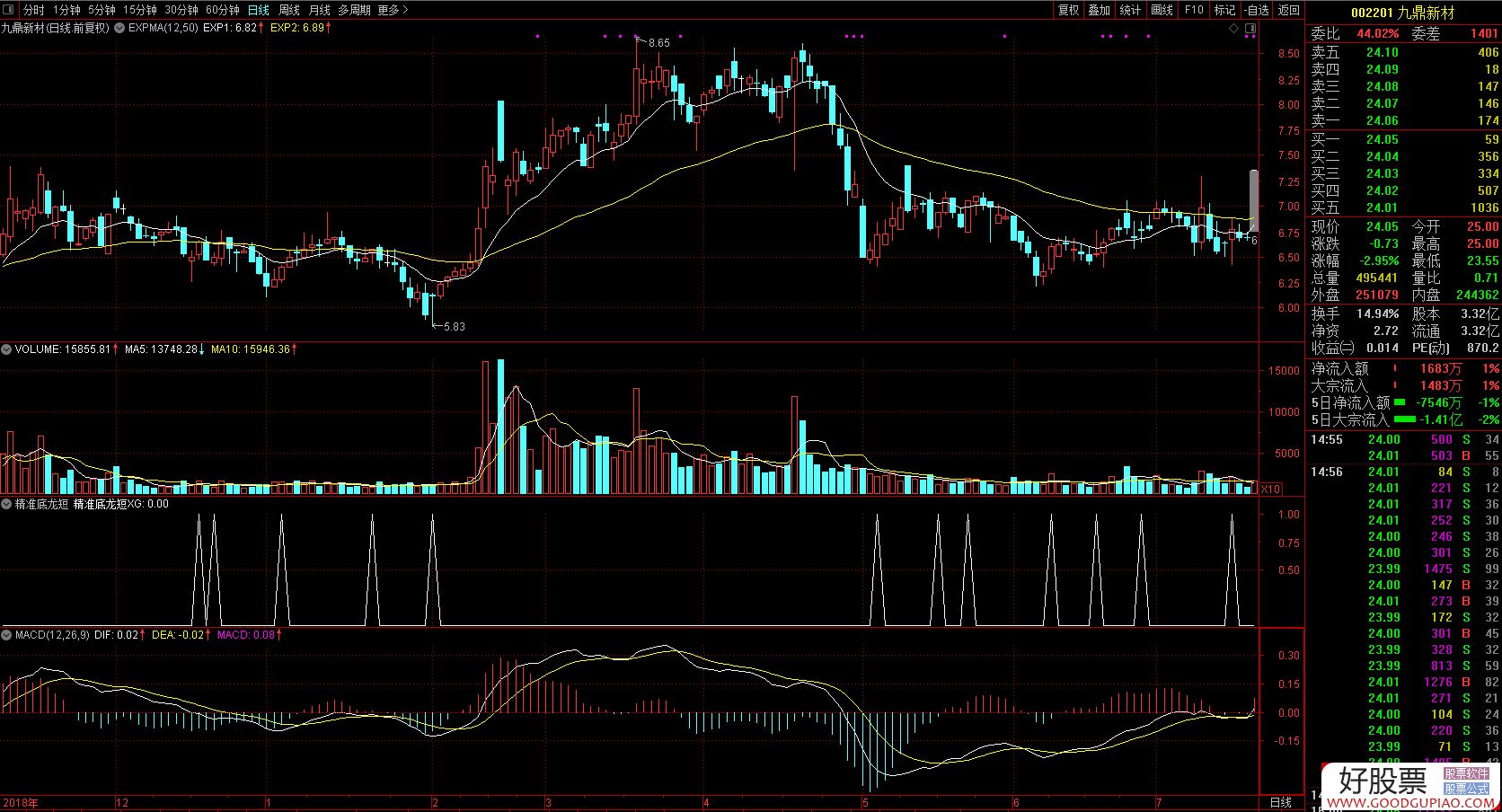Click the EXP2: 6.89 indicator value

click(x=300, y=28)
